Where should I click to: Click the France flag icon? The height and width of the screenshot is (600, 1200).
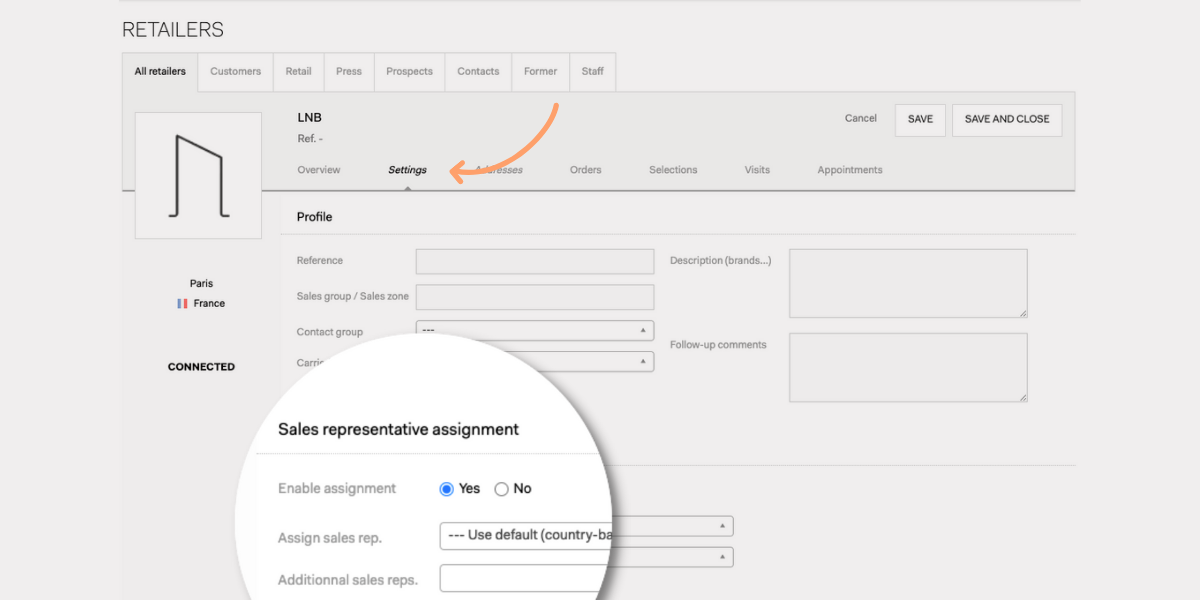[x=182, y=303]
